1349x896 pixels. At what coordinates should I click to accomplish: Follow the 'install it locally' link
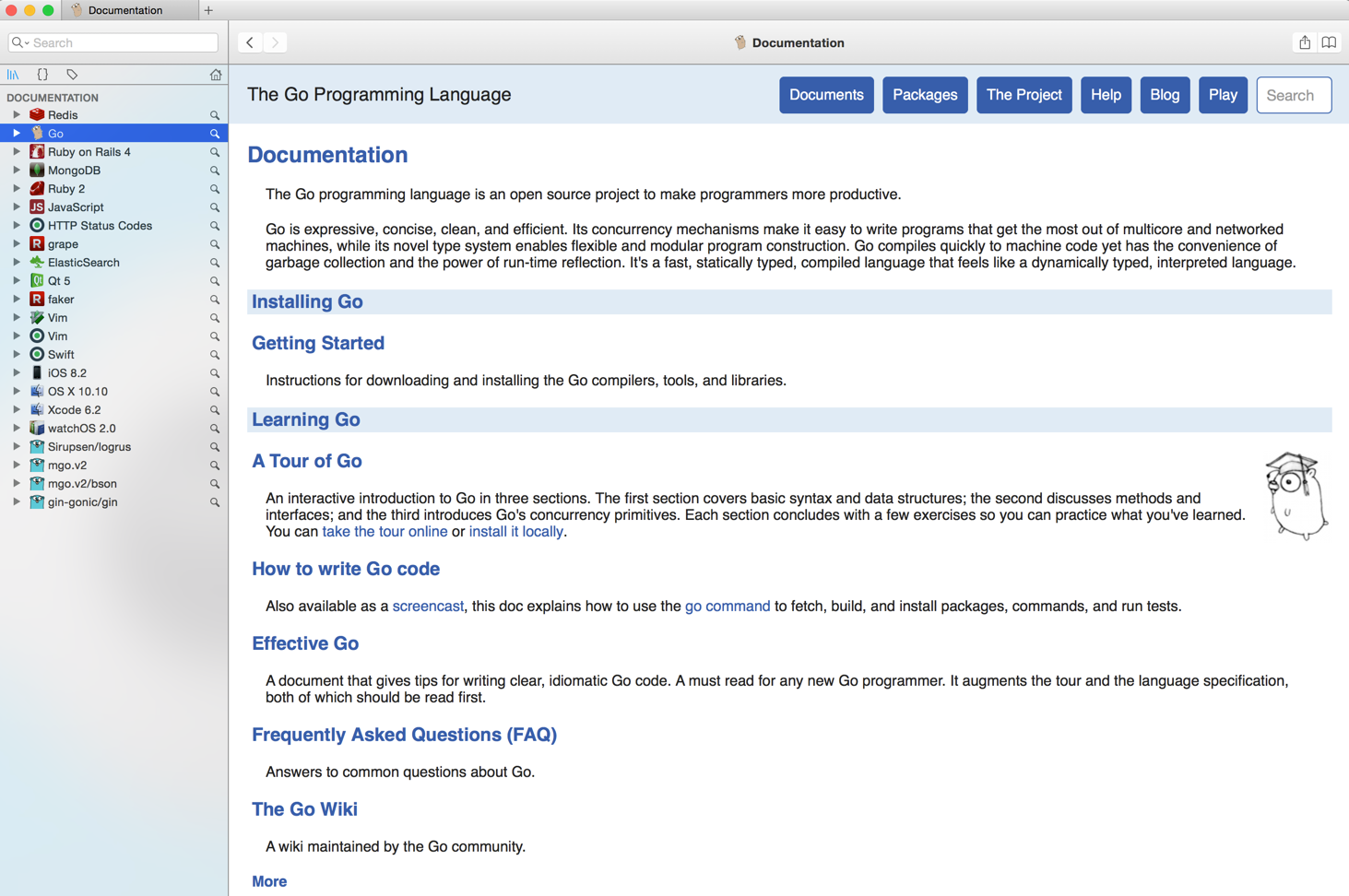[515, 532]
